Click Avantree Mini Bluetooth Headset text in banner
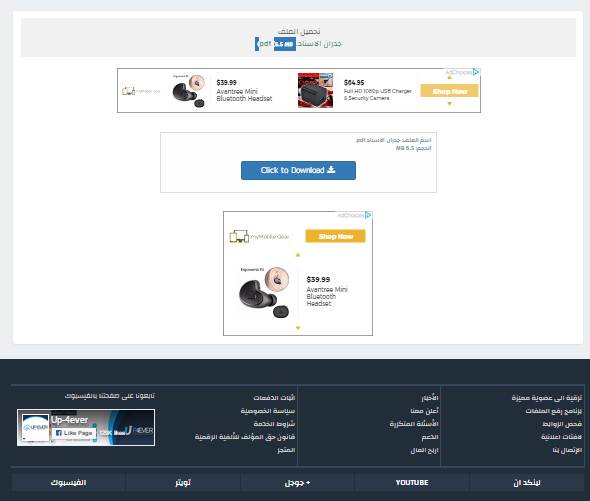The width and height of the screenshot is (590, 501). pos(244,95)
